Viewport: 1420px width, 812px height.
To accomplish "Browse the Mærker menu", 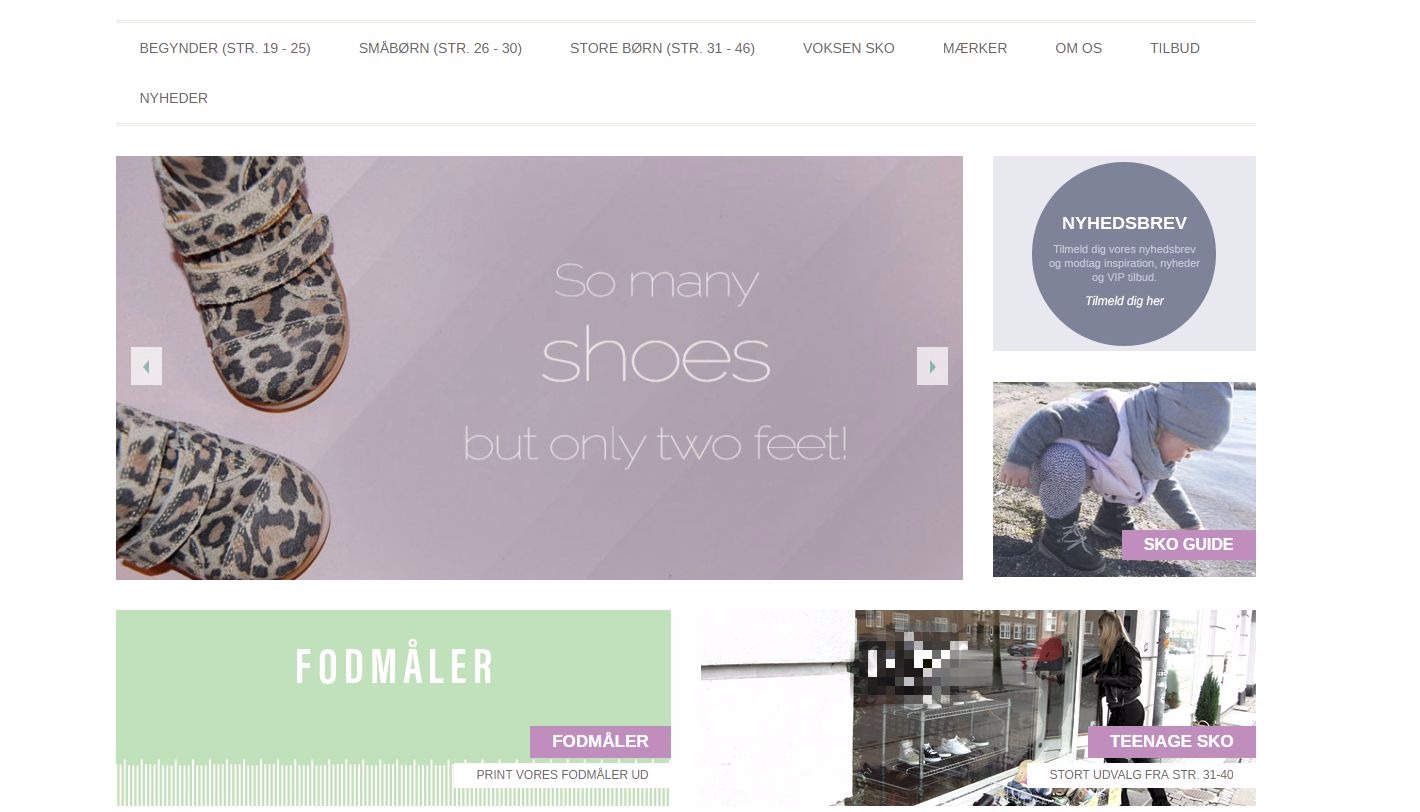I will [x=975, y=48].
